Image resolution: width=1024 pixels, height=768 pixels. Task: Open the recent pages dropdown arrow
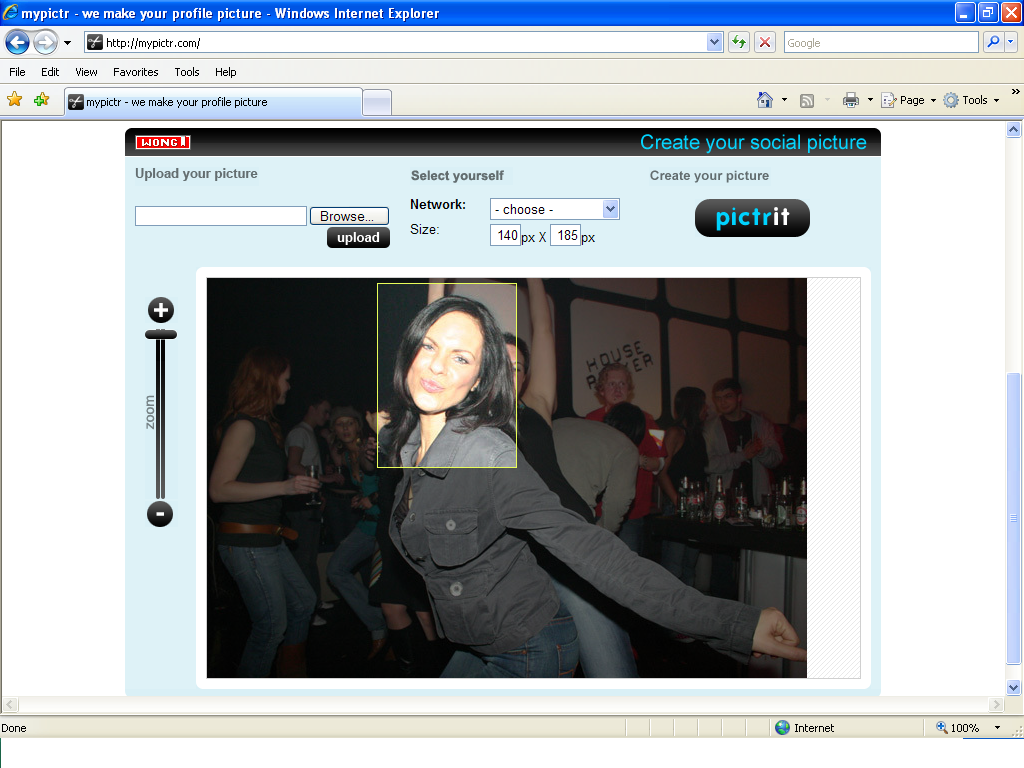click(x=67, y=43)
